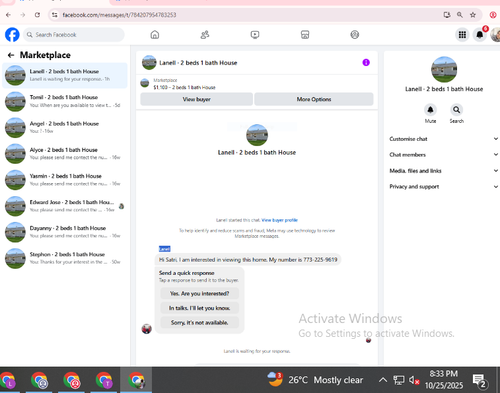Screen dimensions: 500x393
Task: Click the back arrow next to Marketplace
Action: pos(11,55)
